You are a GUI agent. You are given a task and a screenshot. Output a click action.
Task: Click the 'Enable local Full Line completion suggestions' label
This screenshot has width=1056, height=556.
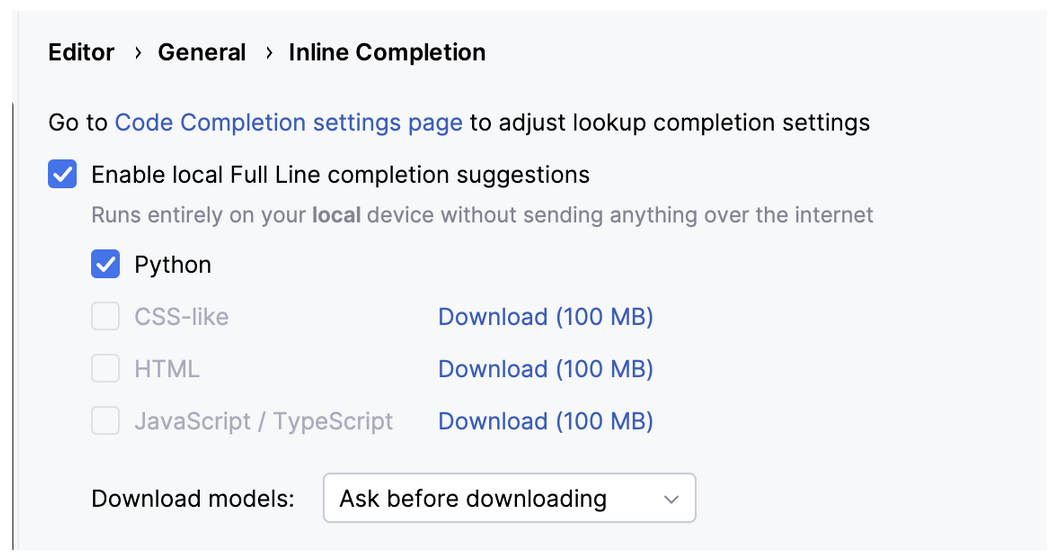[340, 175]
